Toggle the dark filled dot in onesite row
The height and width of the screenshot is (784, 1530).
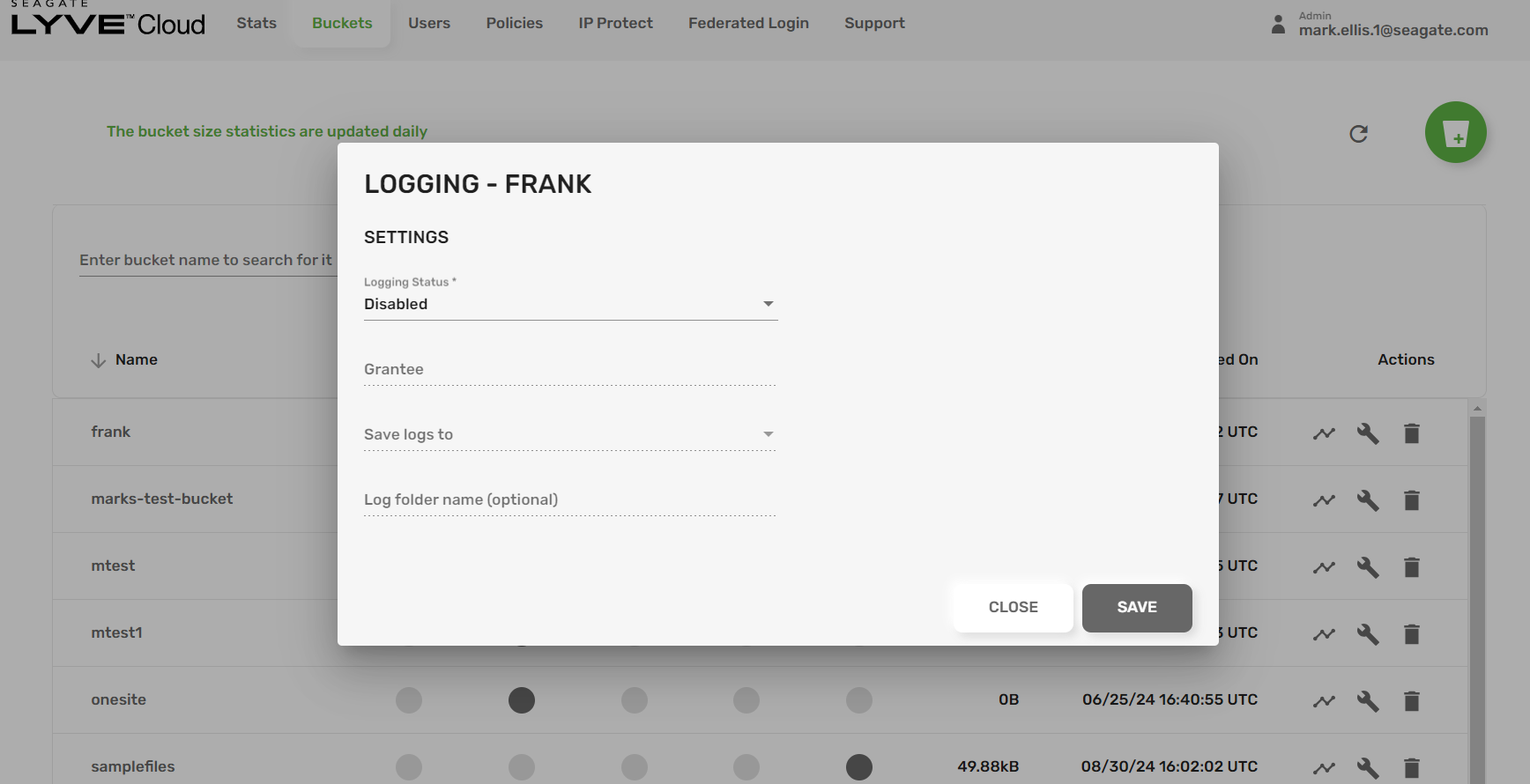click(522, 700)
